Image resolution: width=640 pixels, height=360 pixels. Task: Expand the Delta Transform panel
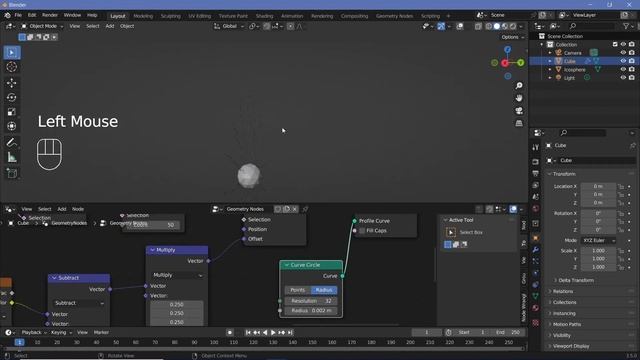tap(576, 280)
